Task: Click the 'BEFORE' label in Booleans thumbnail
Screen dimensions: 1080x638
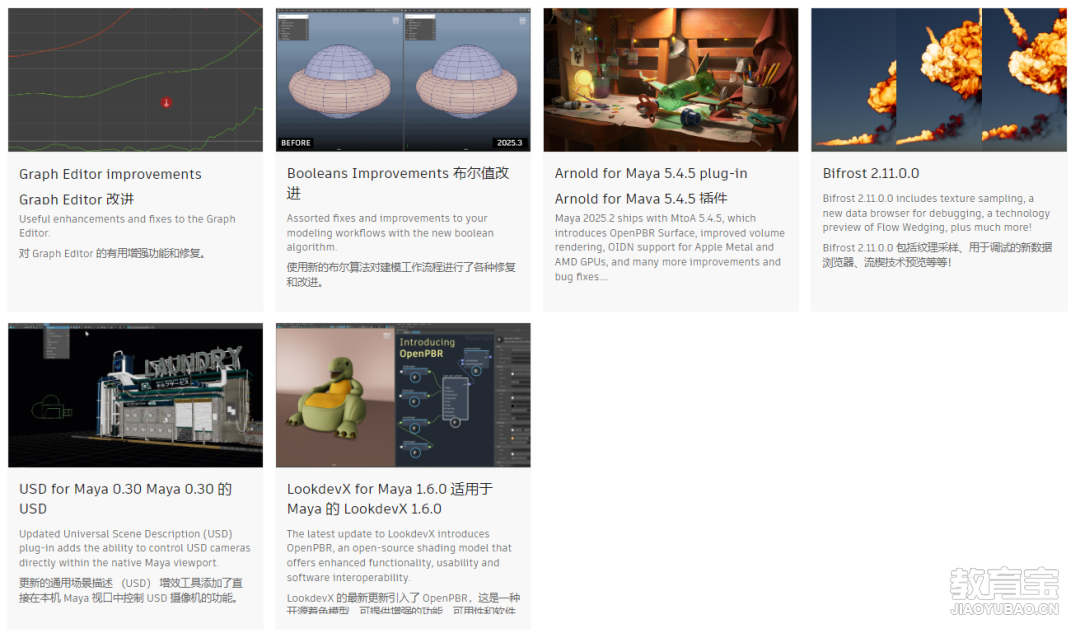Action: [295, 143]
